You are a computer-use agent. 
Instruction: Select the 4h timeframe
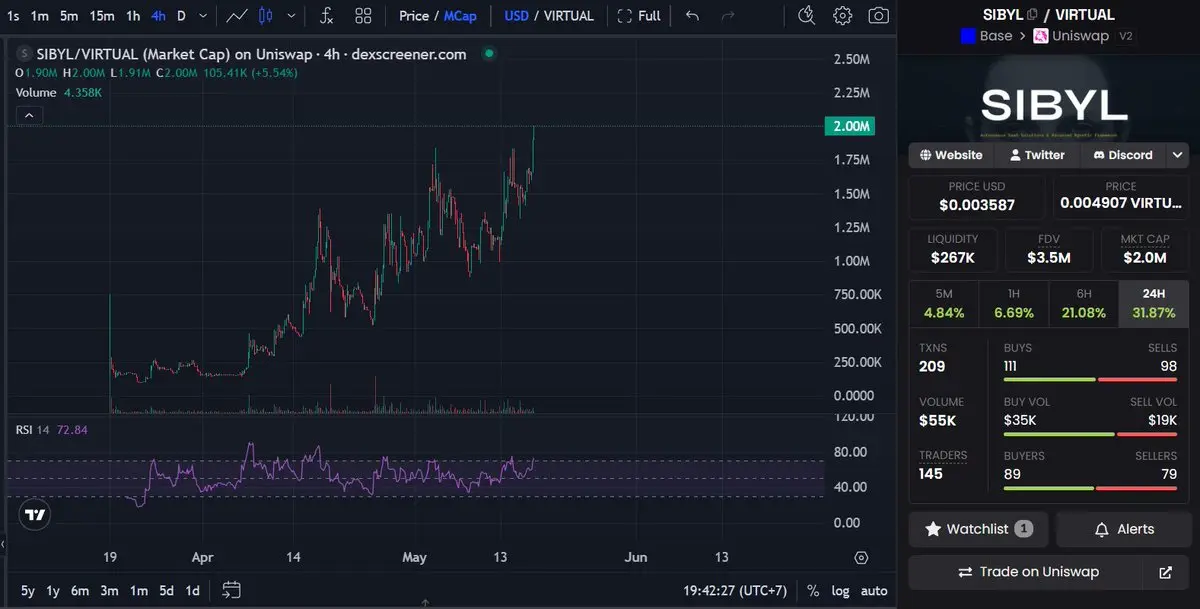pos(158,16)
